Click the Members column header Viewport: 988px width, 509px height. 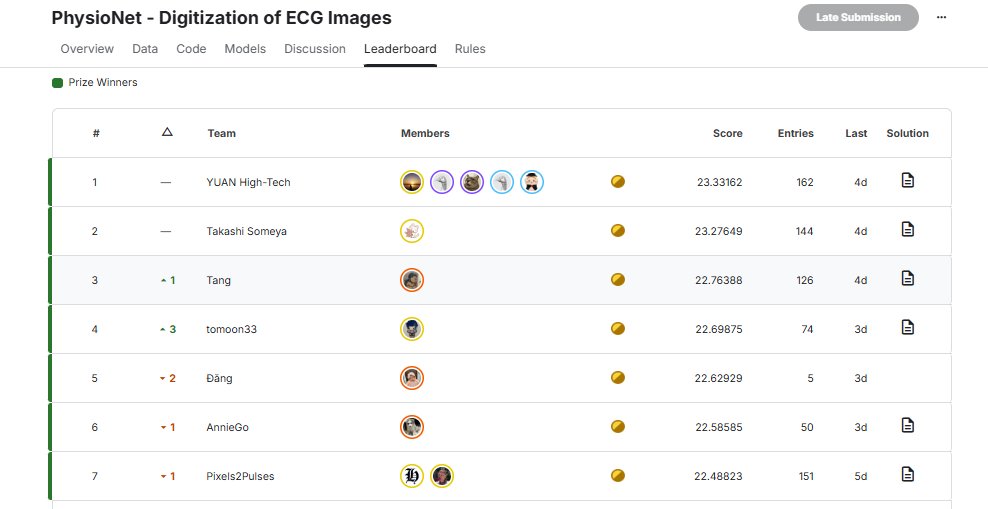click(x=425, y=134)
